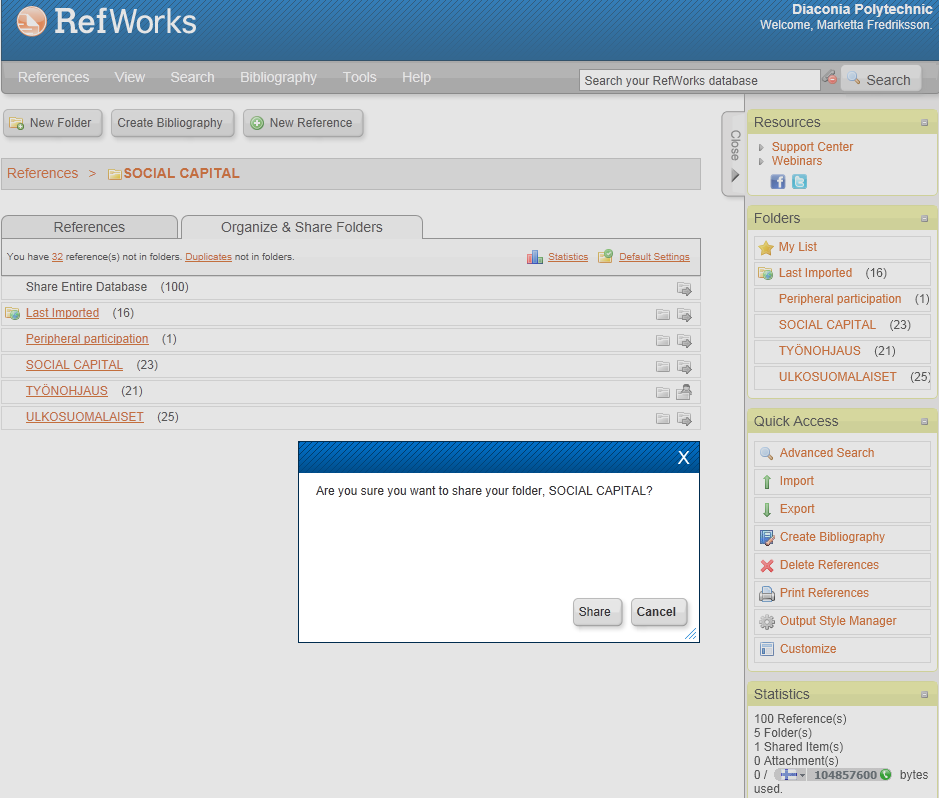Click the dialog resize handle corner
This screenshot has width=939, height=798.
pos(691,634)
